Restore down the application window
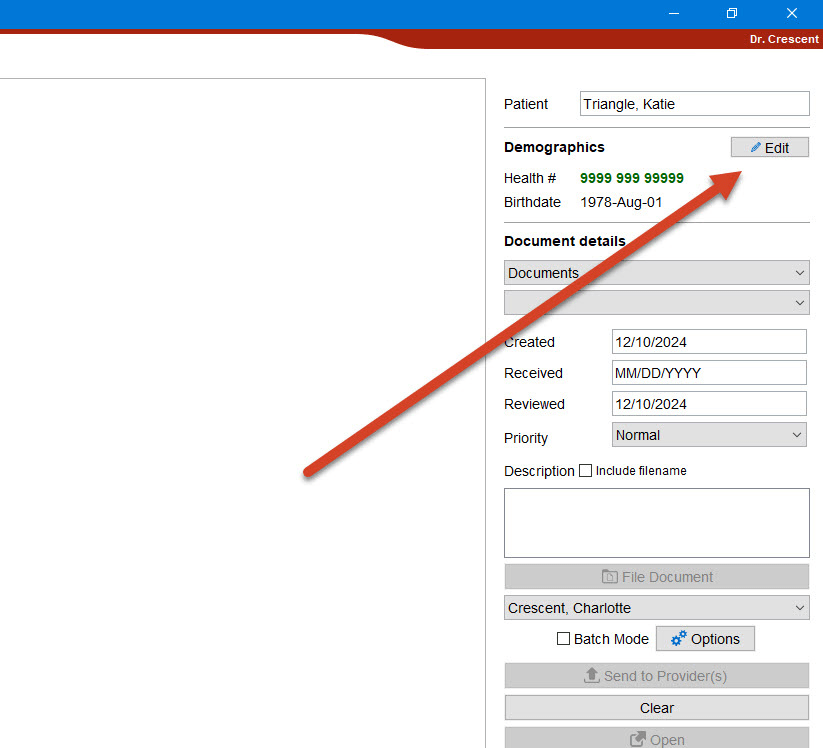This screenshot has width=823, height=748. click(x=732, y=13)
